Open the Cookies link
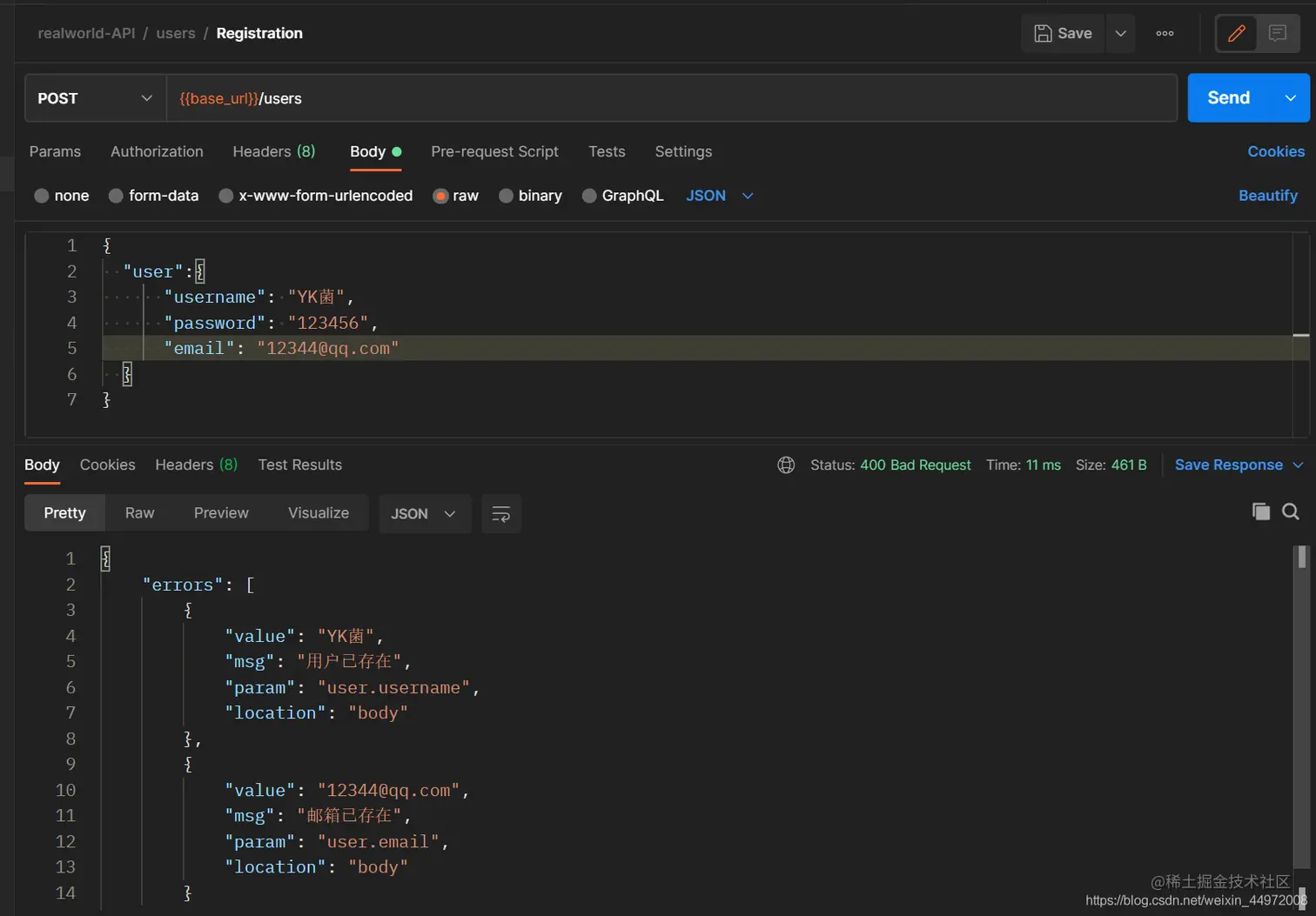The width and height of the screenshot is (1316, 916). (1276, 151)
